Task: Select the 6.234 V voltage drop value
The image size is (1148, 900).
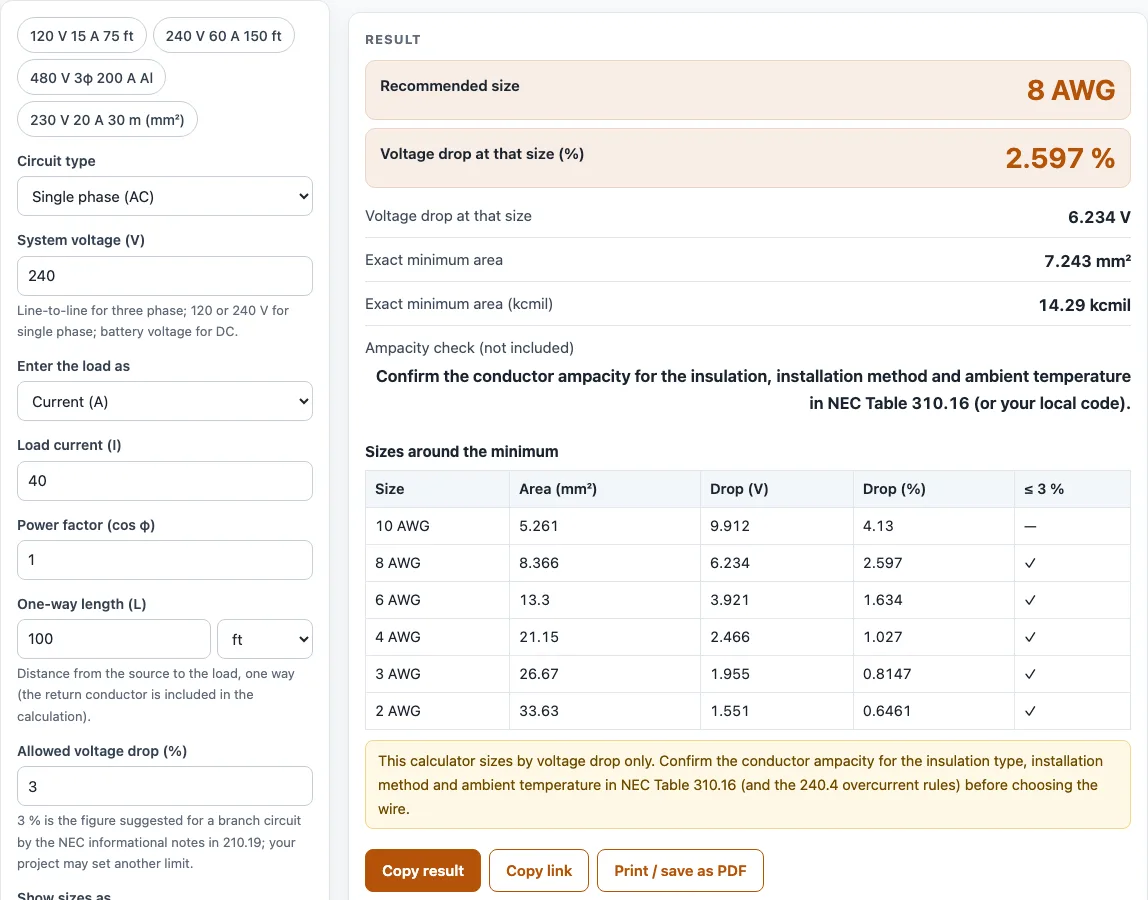Action: click(x=1099, y=217)
